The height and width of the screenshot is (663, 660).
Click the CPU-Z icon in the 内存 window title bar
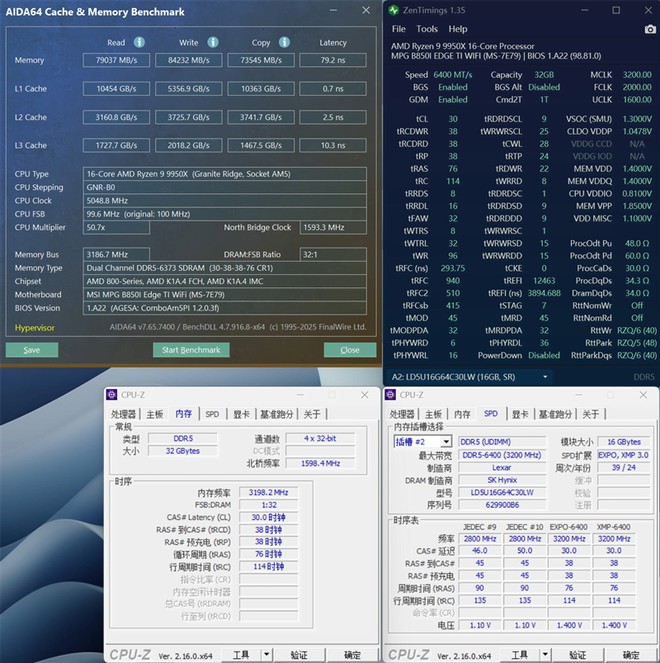[113, 394]
